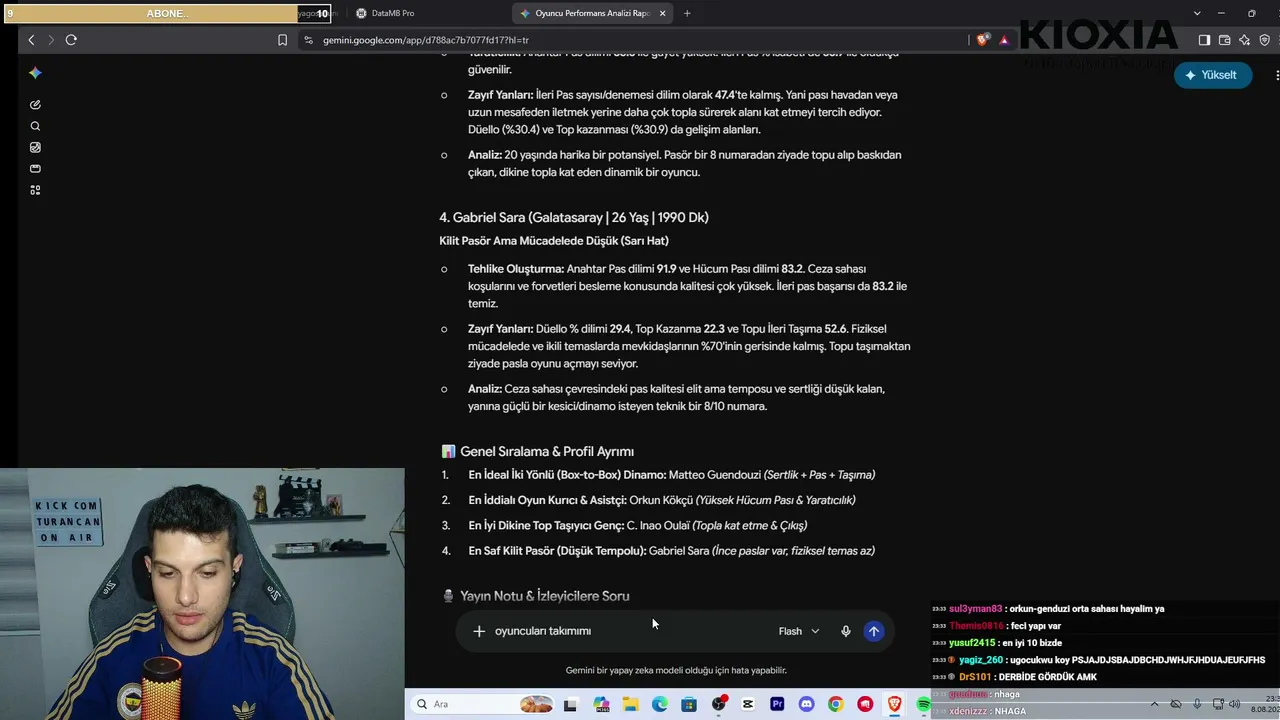Open Leo AI sparkle icon in toolbar
This screenshot has width=1280, height=720.
click(x=1244, y=40)
